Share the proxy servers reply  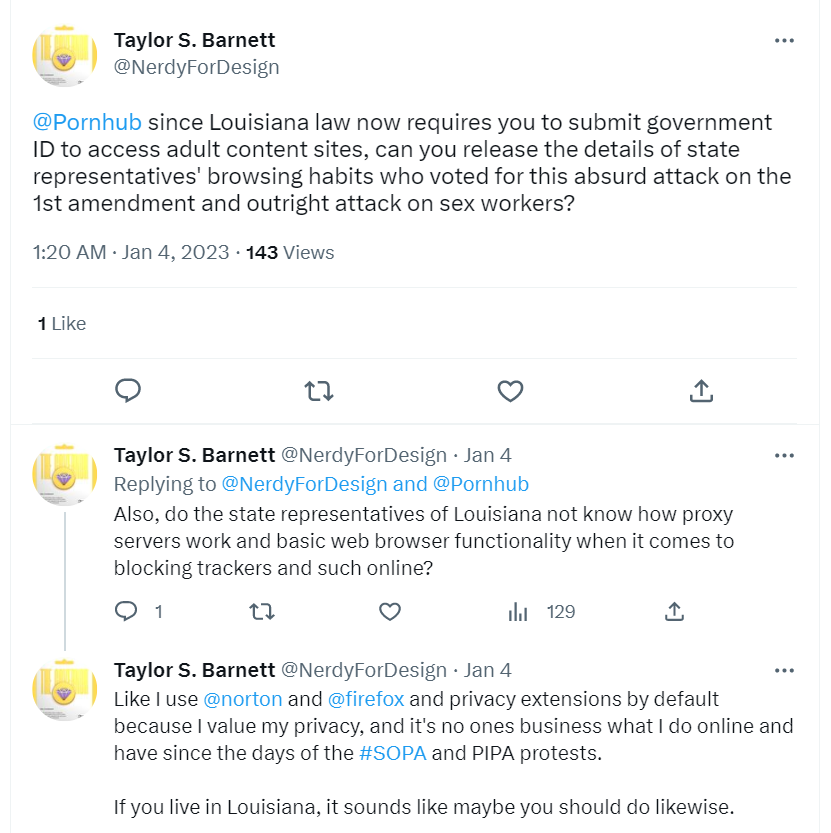coord(675,611)
